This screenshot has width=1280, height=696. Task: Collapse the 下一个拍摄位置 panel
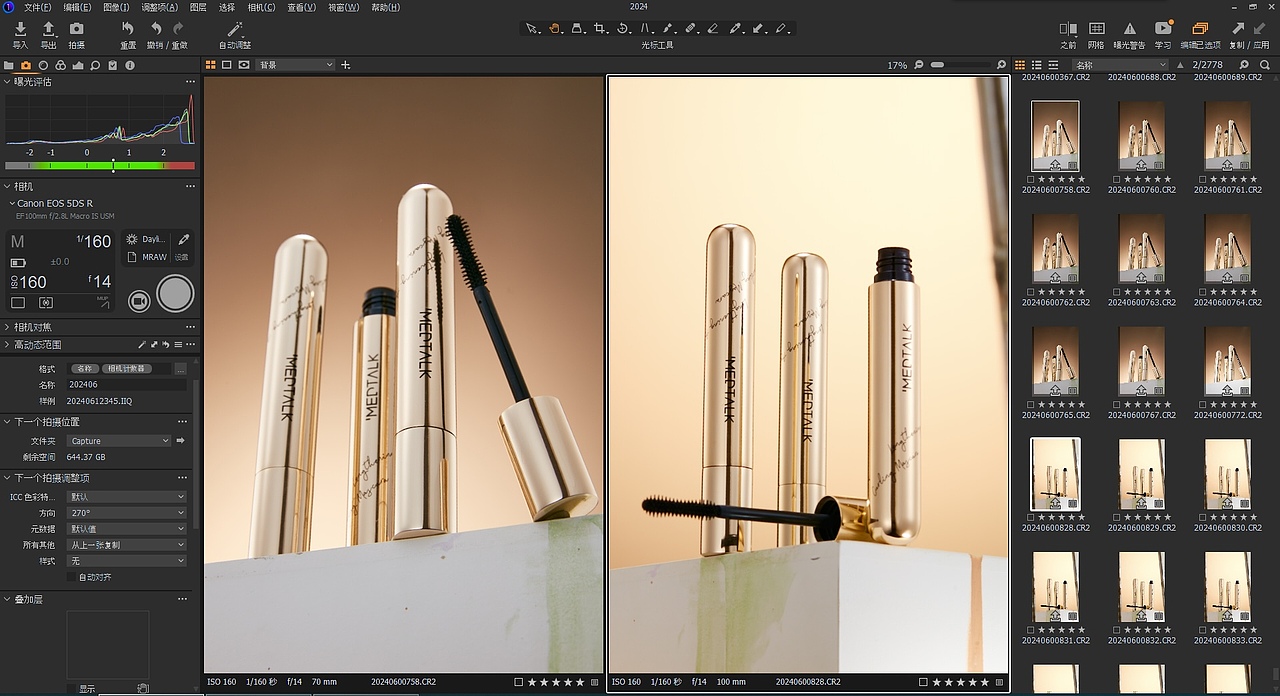coord(8,422)
